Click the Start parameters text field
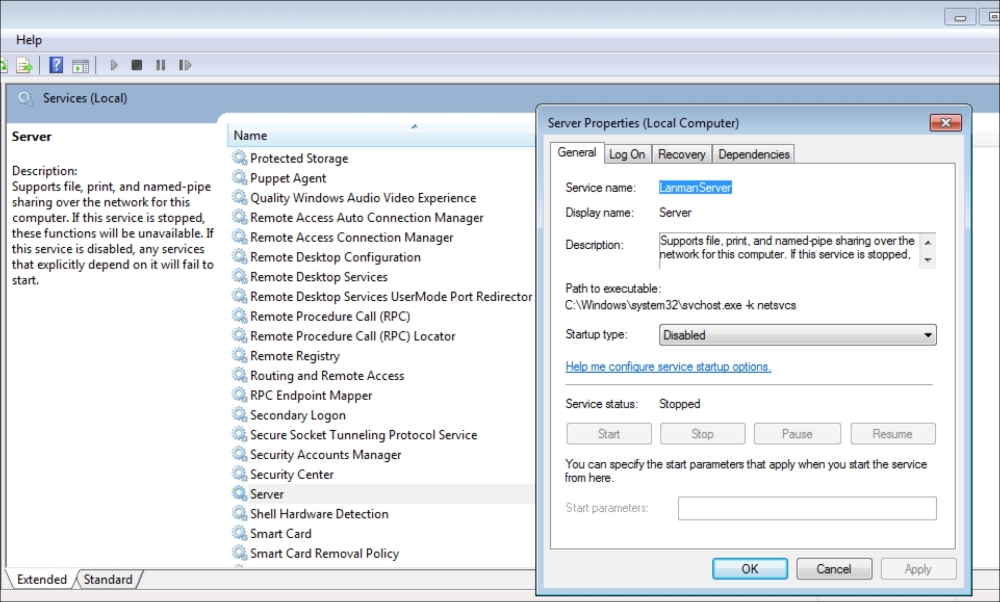The image size is (1000, 602). click(x=806, y=508)
